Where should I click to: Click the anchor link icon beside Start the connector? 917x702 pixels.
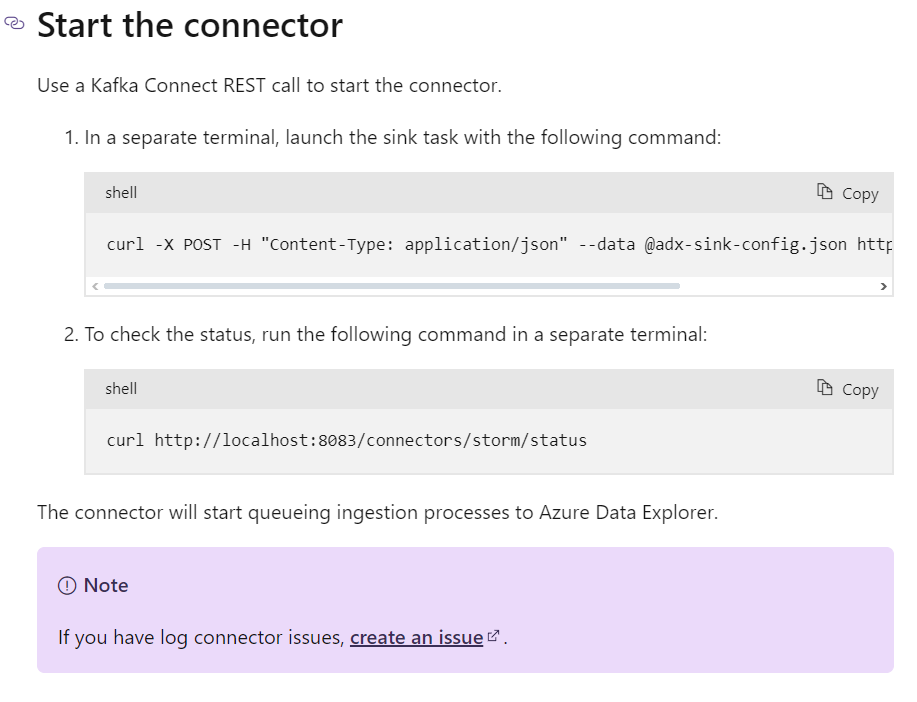tap(14, 23)
